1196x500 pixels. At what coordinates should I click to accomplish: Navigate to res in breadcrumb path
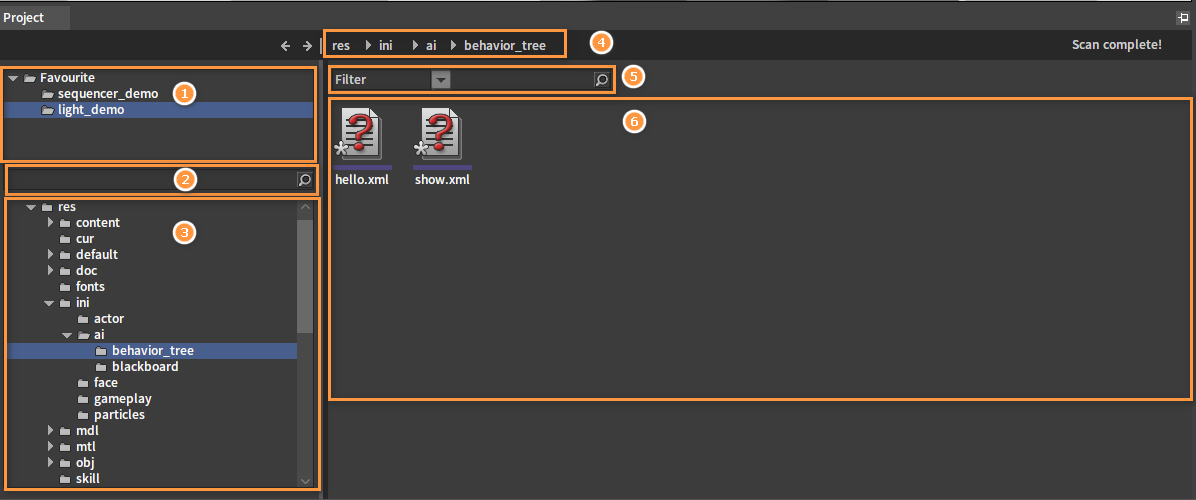[x=341, y=45]
